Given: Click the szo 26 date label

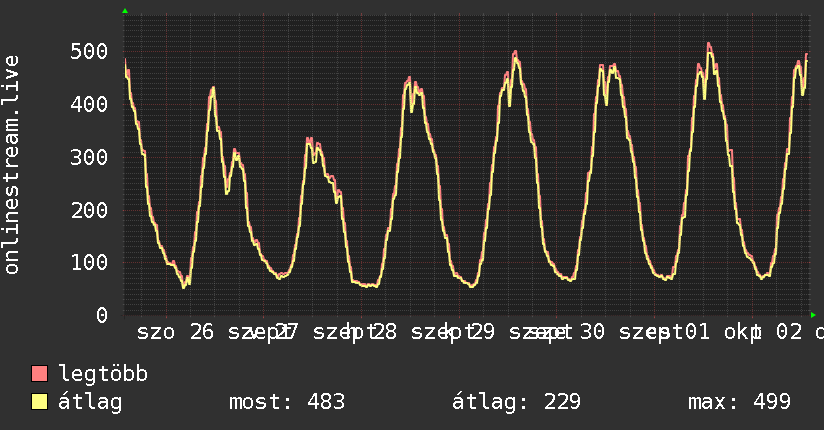Looking at the screenshot, I should pos(176,332).
